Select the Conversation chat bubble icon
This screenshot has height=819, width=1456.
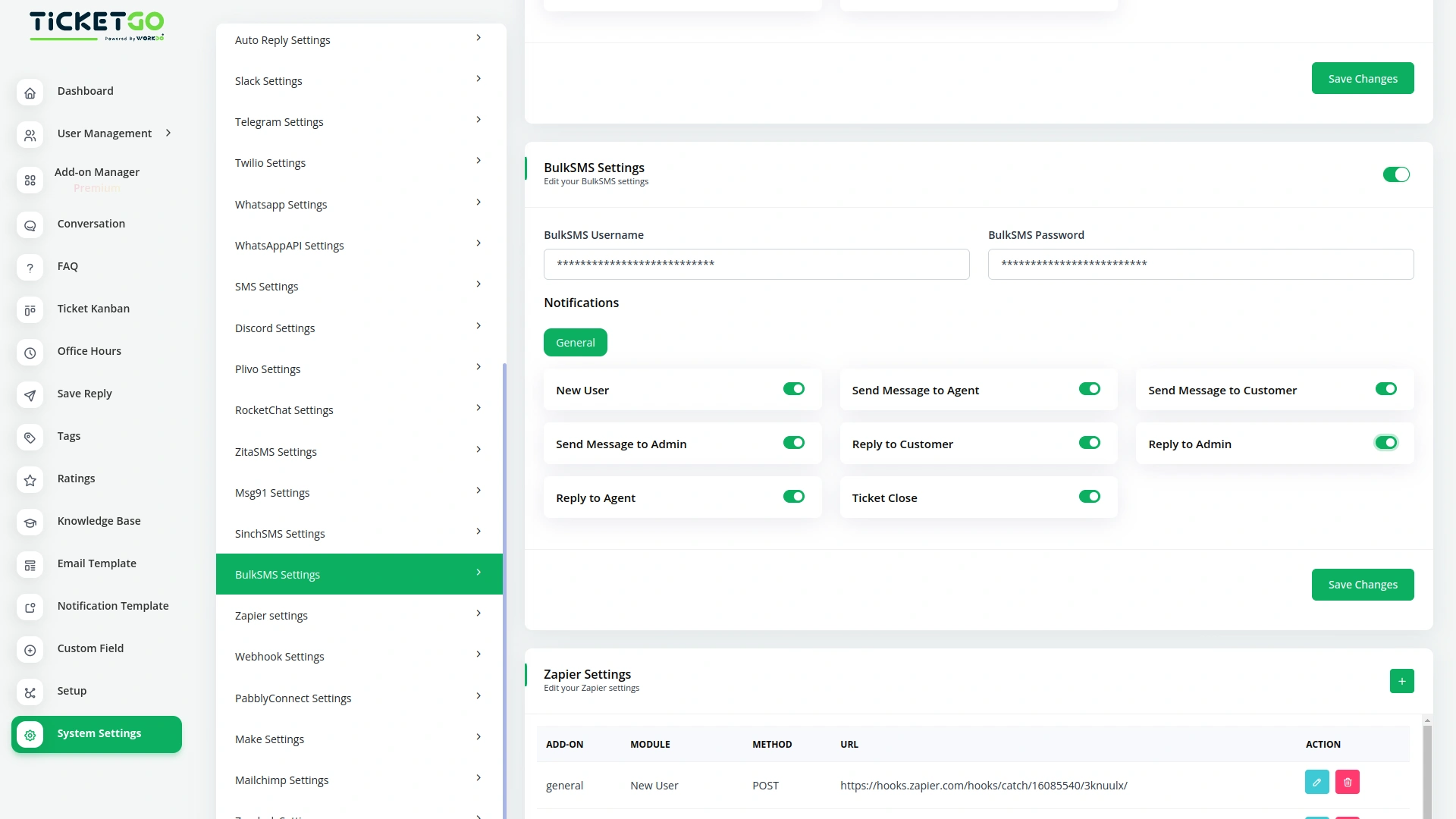[x=30, y=225]
